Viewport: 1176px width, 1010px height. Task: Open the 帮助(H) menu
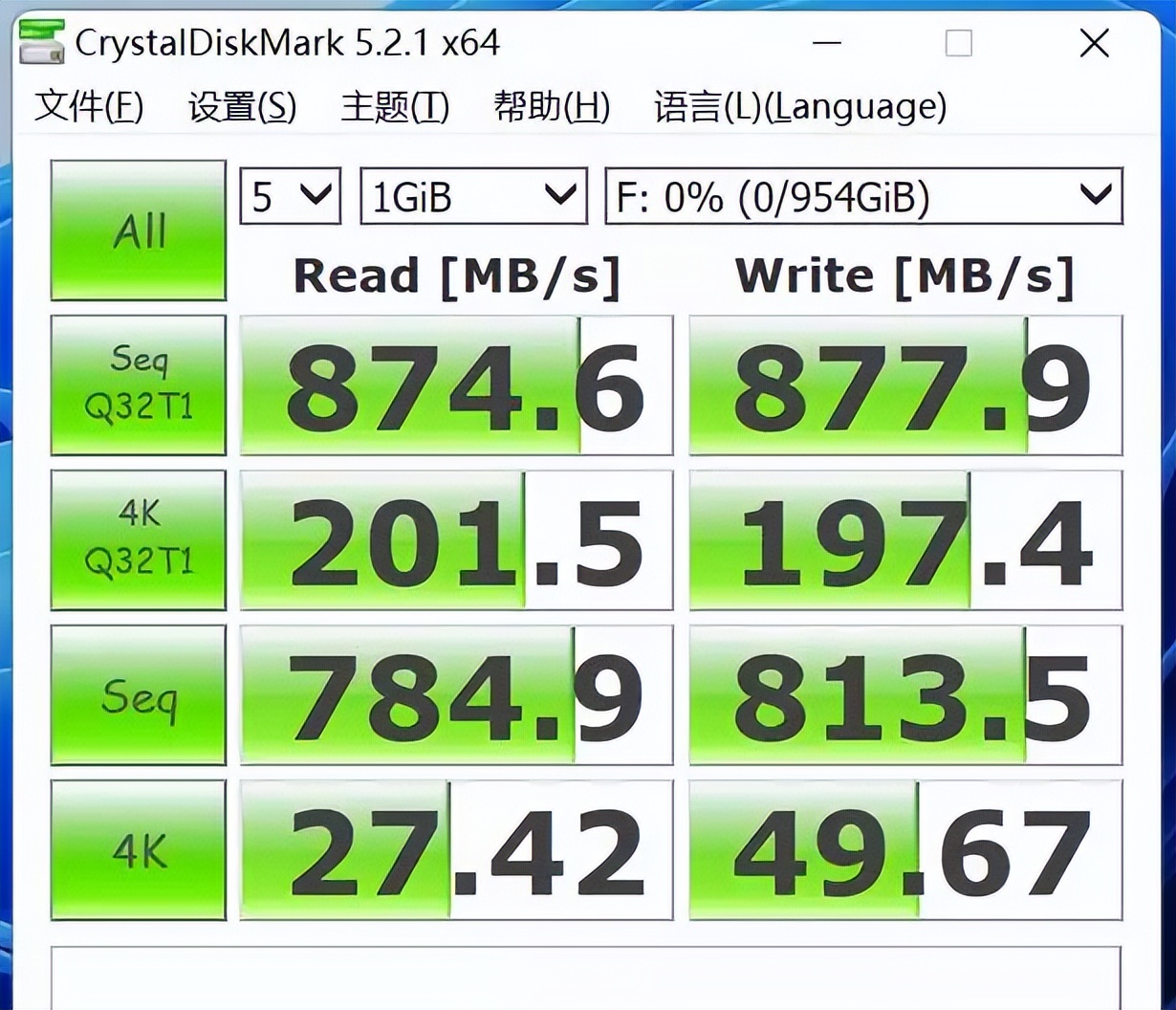pyautogui.click(x=552, y=106)
